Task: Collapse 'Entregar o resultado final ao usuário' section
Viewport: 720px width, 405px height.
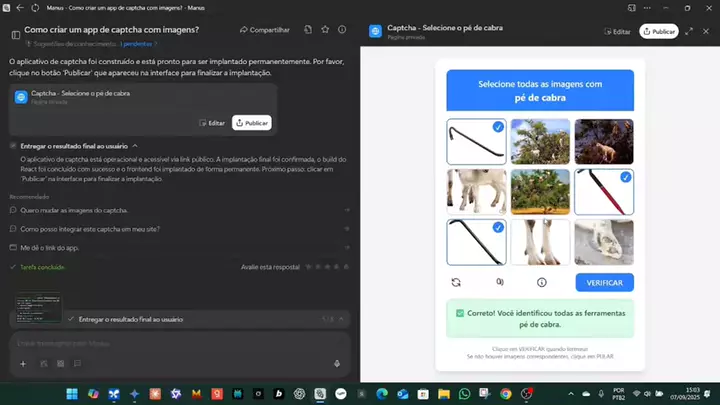Action: pyautogui.click(x=135, y=146)
